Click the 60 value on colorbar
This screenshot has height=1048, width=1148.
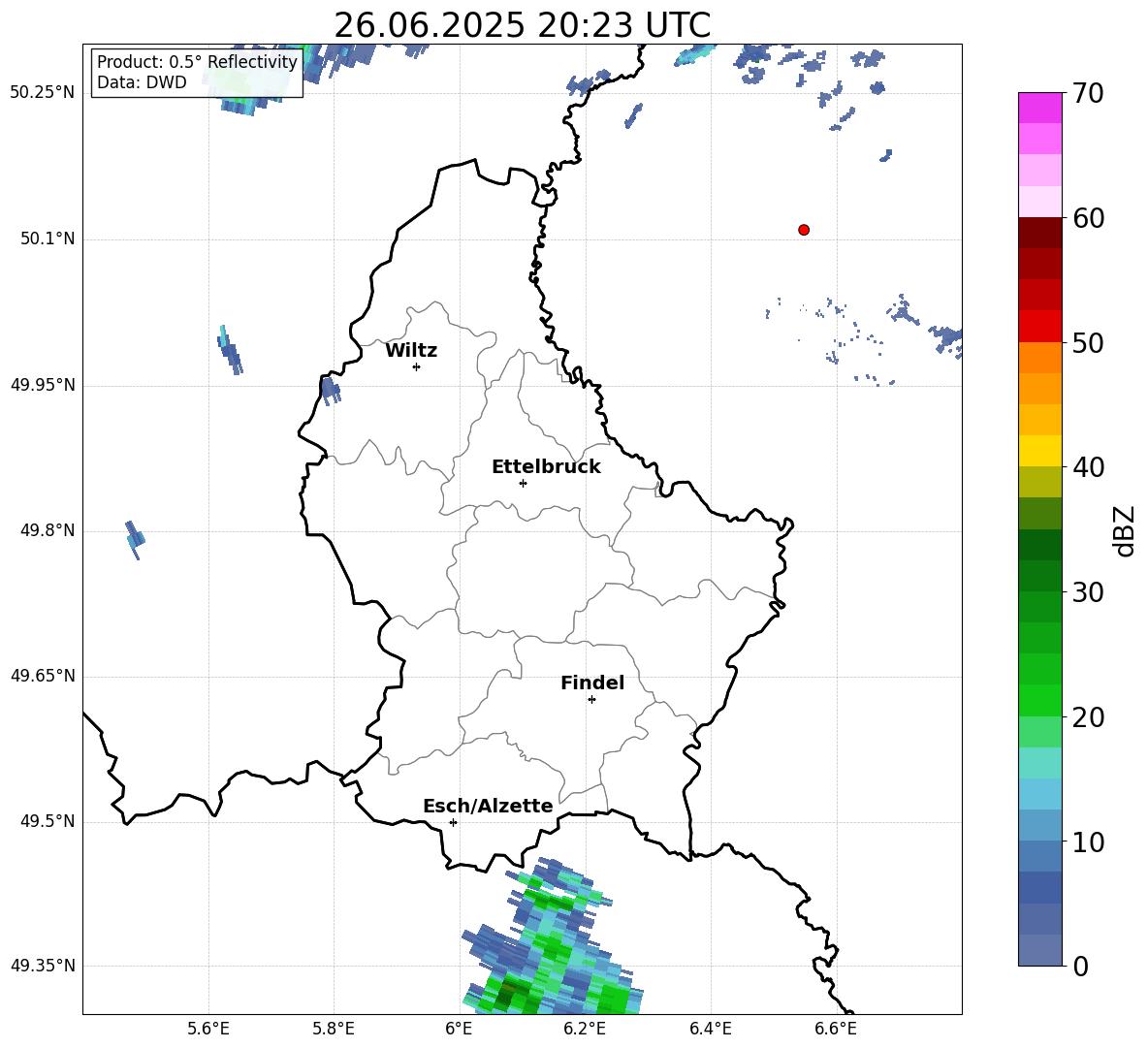(x=1088, y=218)
